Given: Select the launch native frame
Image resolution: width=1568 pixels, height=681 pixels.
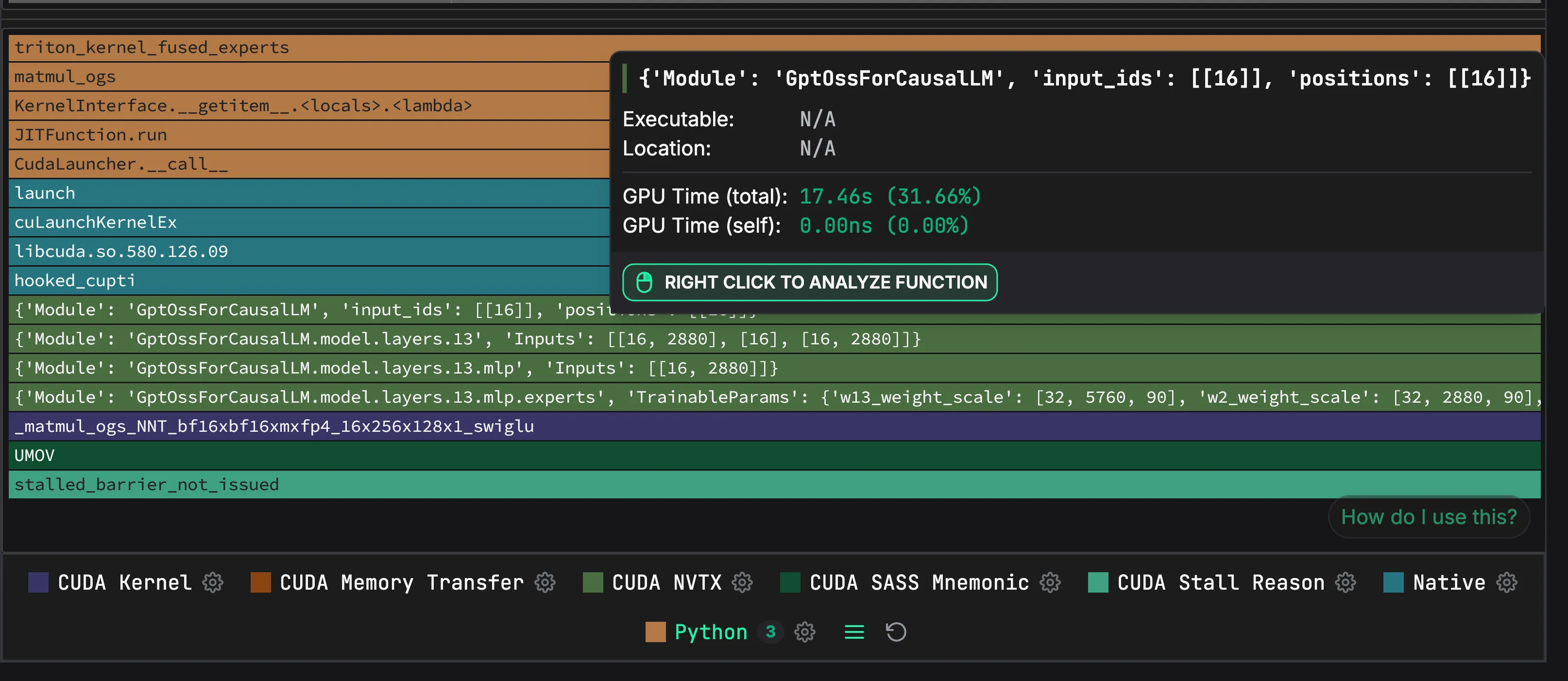Looking at the screenshot, I should 308,193.
